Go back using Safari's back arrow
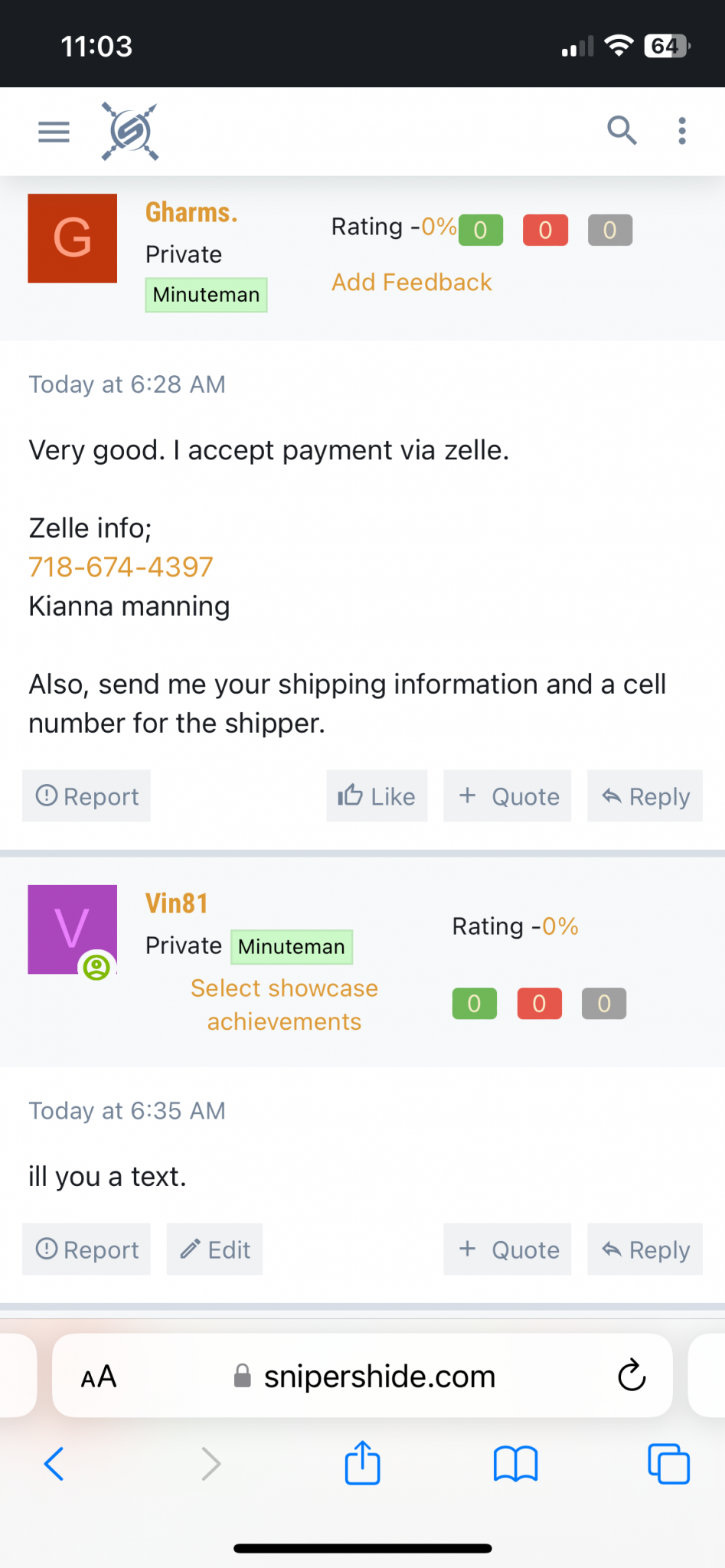 click(x=54, y=1464)
